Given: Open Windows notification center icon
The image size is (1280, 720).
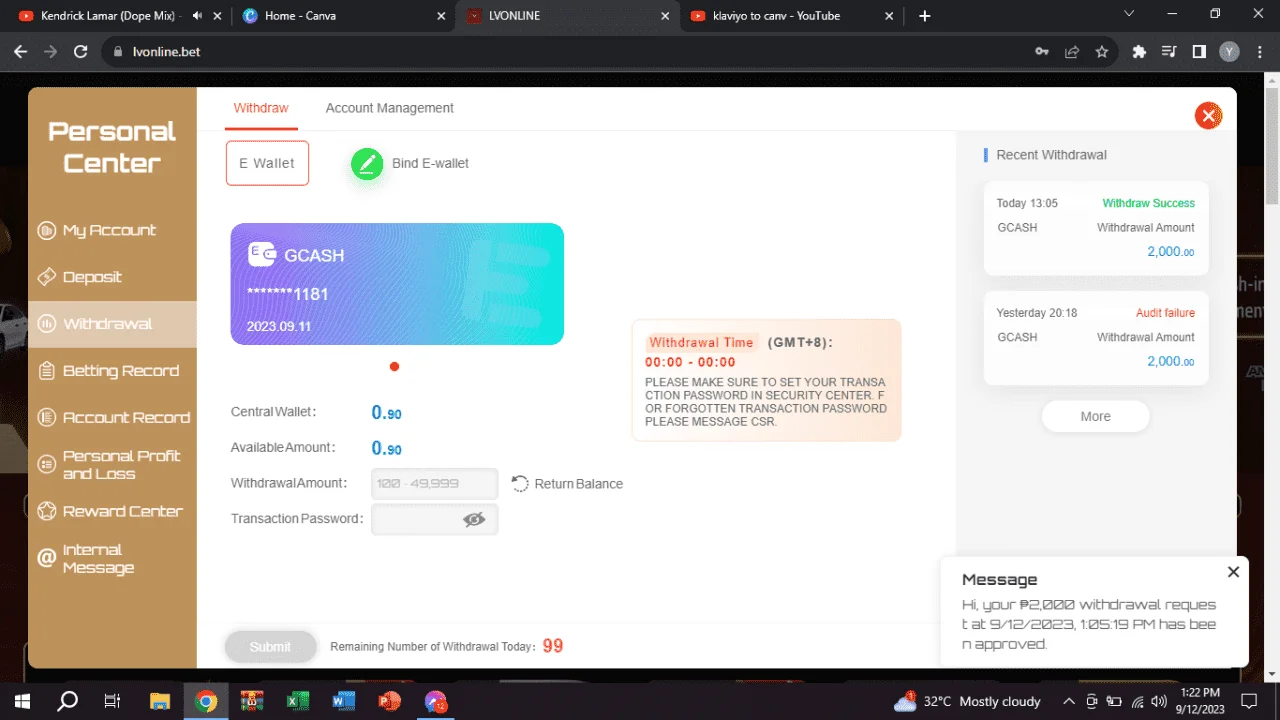Looking at the screenshot, I should [x=1248, y=701].
